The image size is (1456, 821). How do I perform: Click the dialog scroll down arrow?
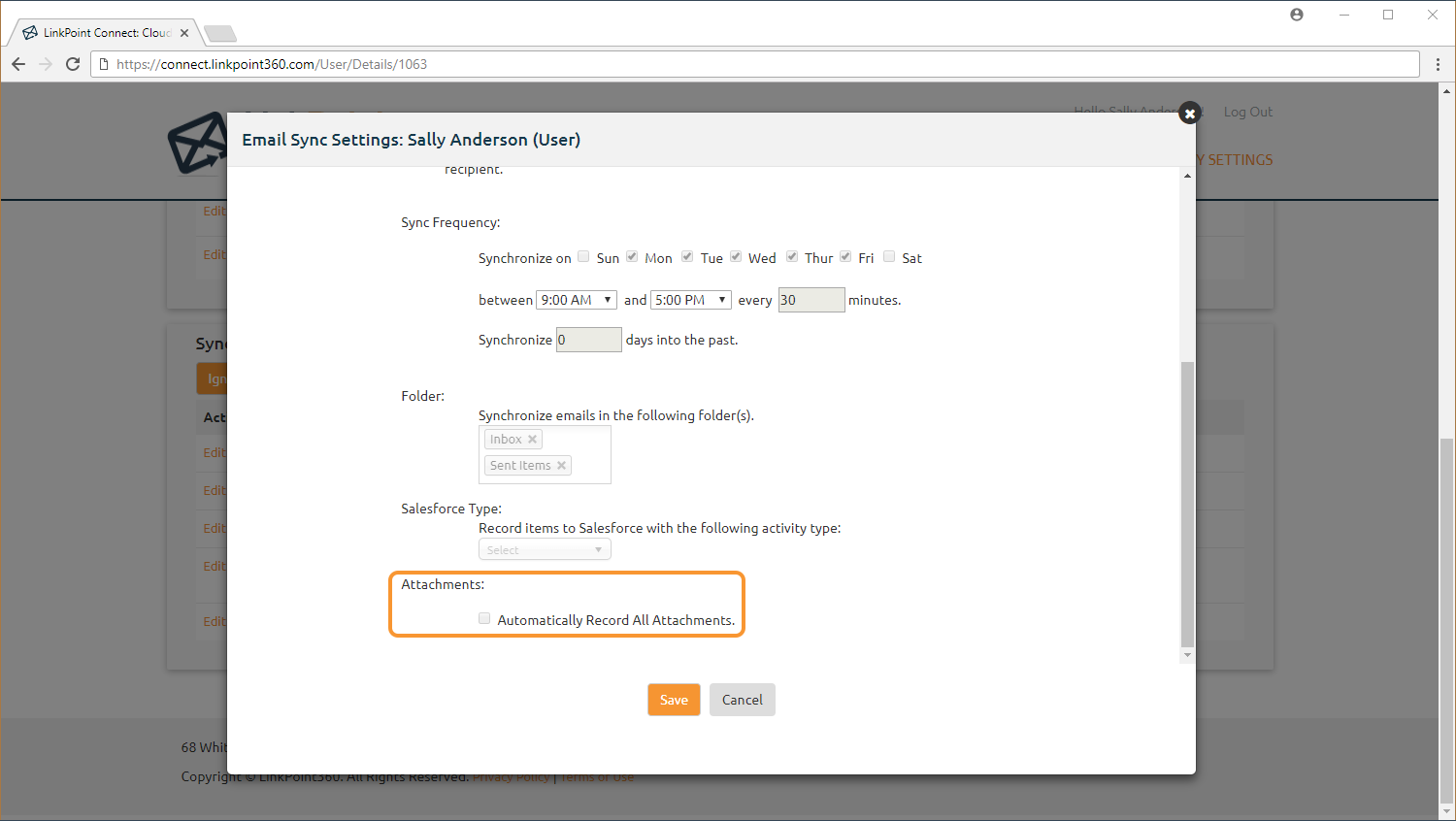(1187, 656)
